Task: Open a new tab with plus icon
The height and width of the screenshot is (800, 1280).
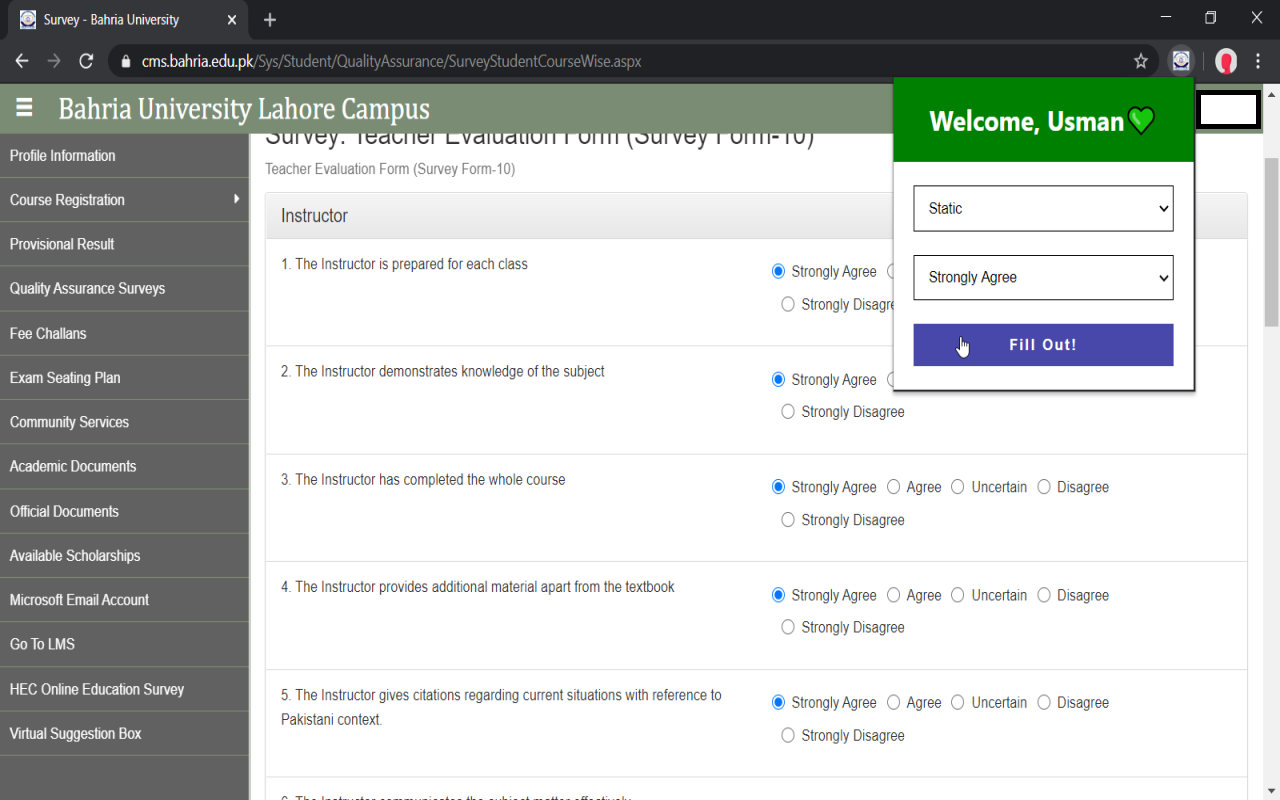Action: pyautogui.click(x=270, y=20)
